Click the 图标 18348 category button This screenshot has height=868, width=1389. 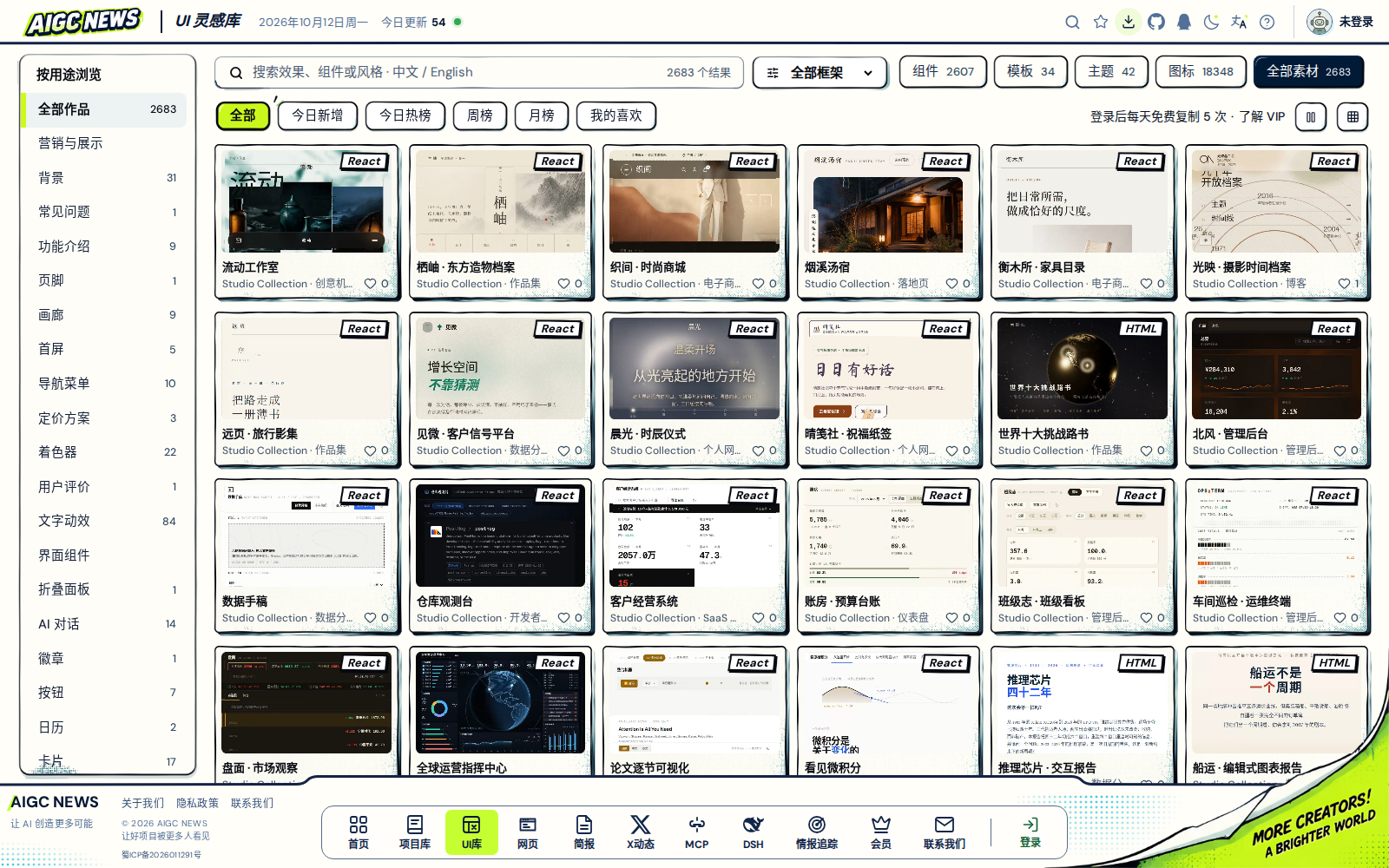click(1201, 71)
